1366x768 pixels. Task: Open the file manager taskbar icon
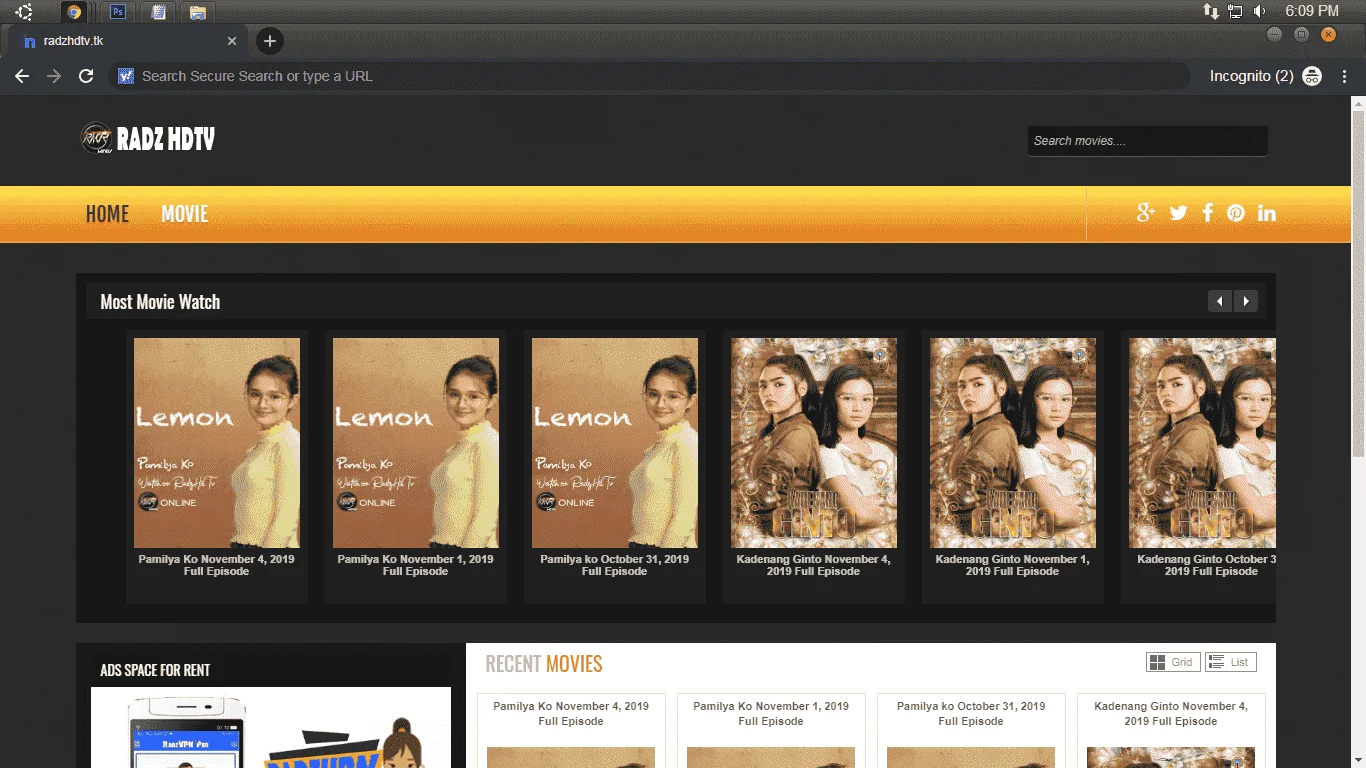tap(198, 12)
